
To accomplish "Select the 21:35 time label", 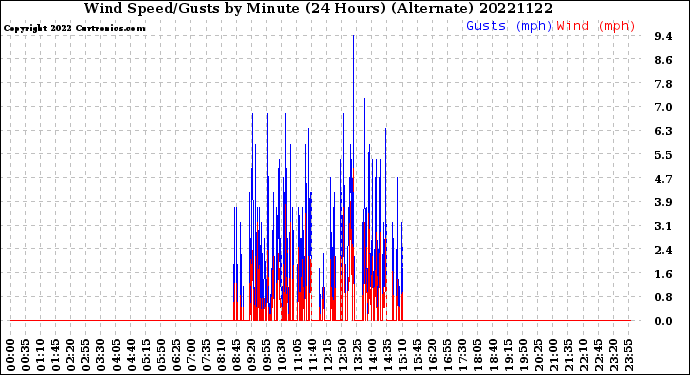I will [x=567, y=355].
